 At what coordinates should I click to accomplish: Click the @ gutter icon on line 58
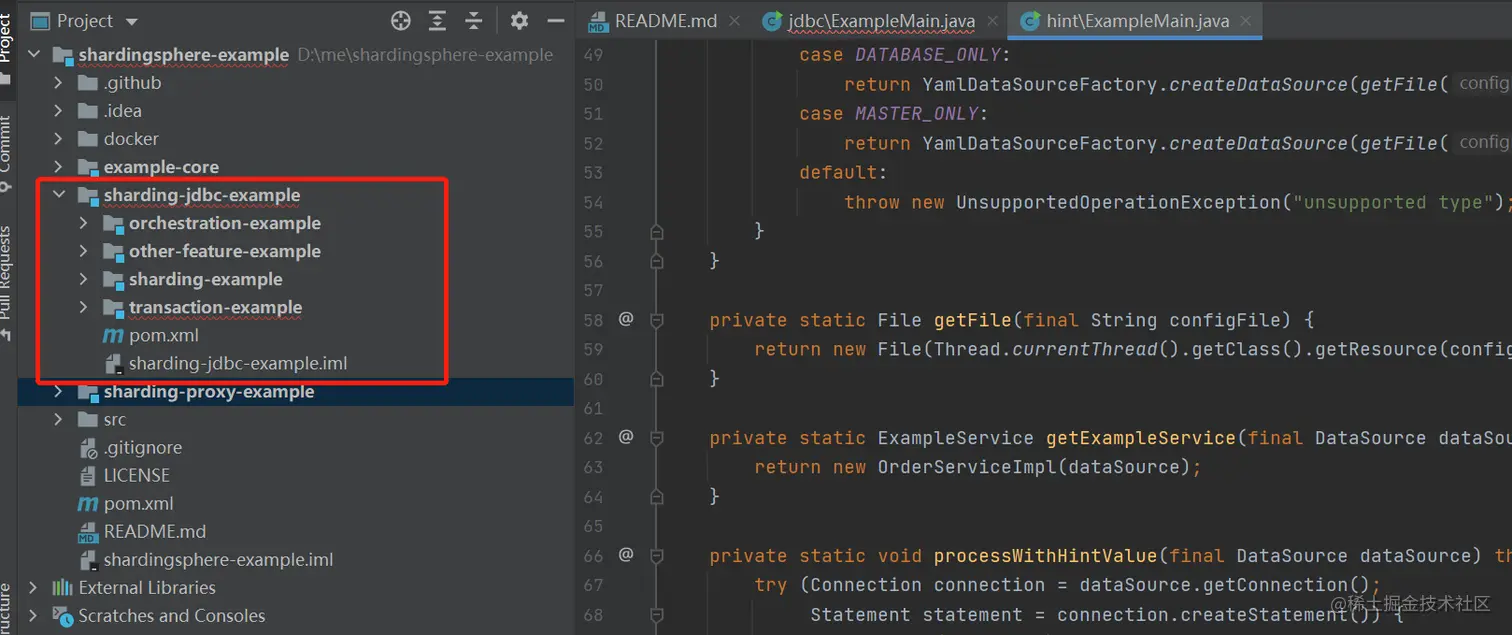[x=626, y=319]
